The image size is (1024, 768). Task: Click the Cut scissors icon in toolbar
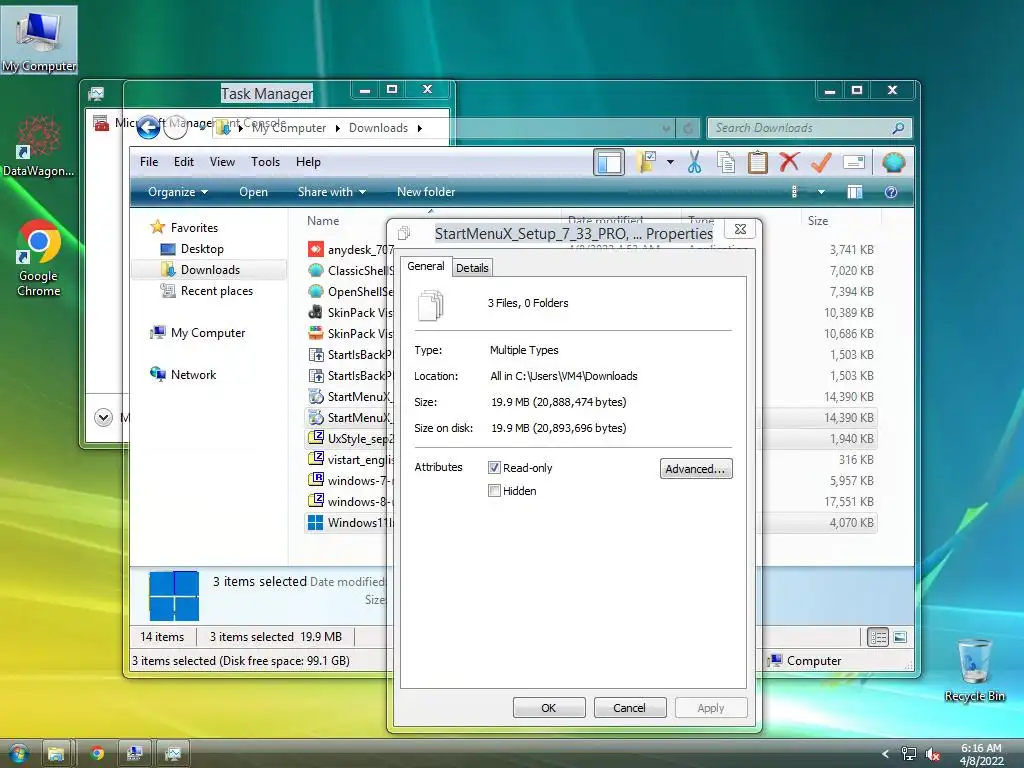(x=694, y=162)
